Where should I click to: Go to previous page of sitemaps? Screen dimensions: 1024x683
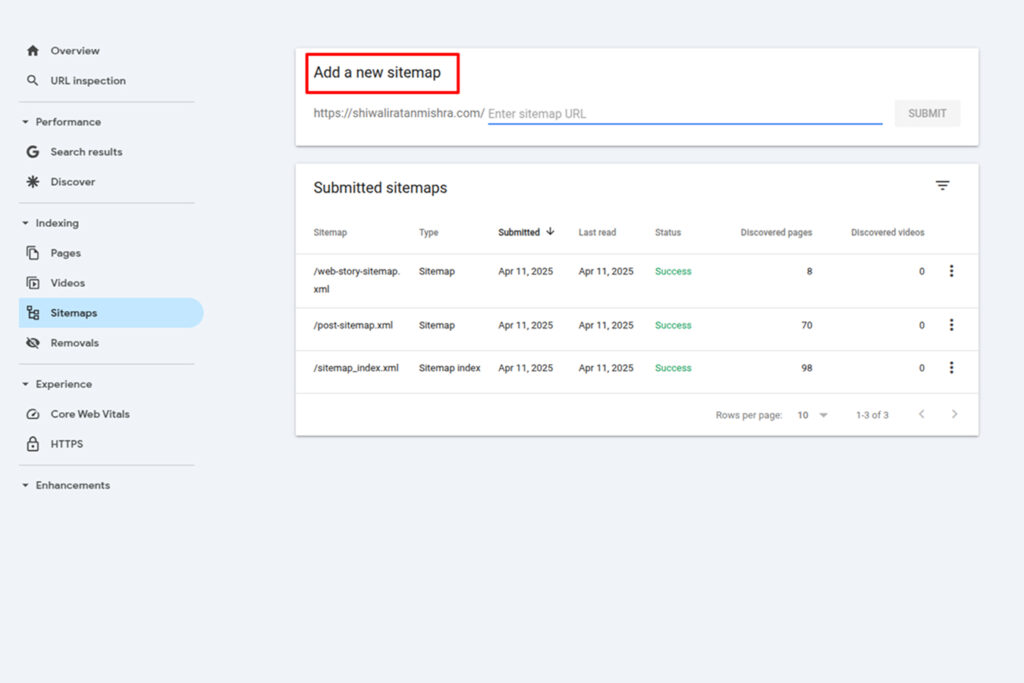point(921,414)
